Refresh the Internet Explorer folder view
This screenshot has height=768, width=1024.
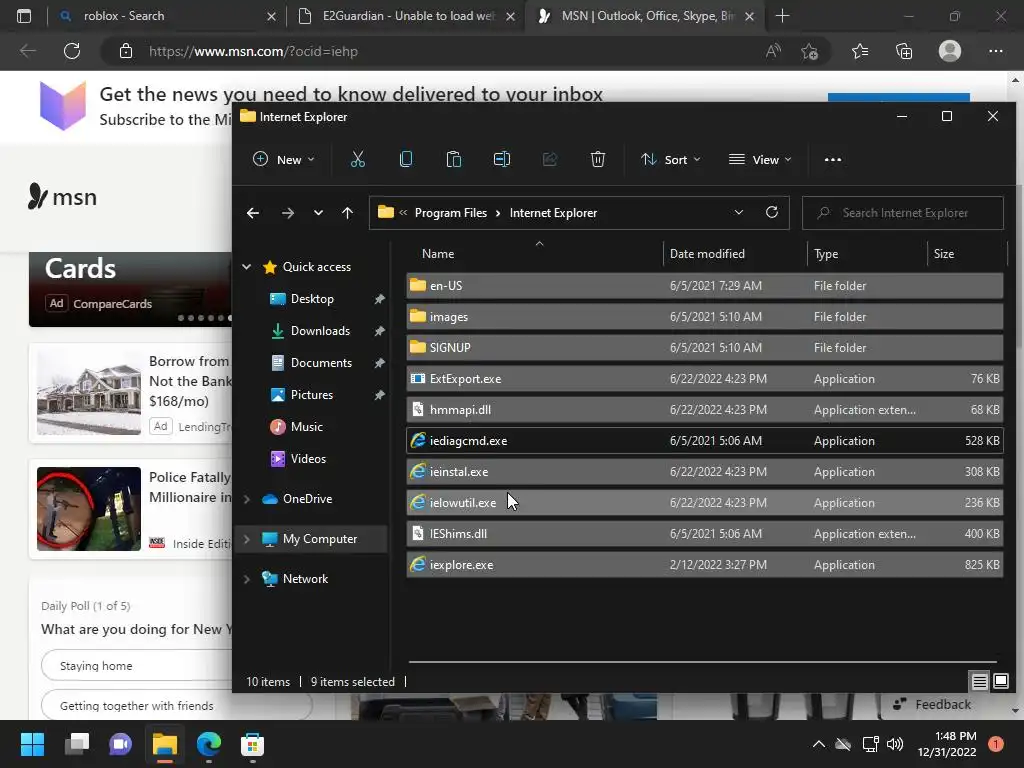771,212
